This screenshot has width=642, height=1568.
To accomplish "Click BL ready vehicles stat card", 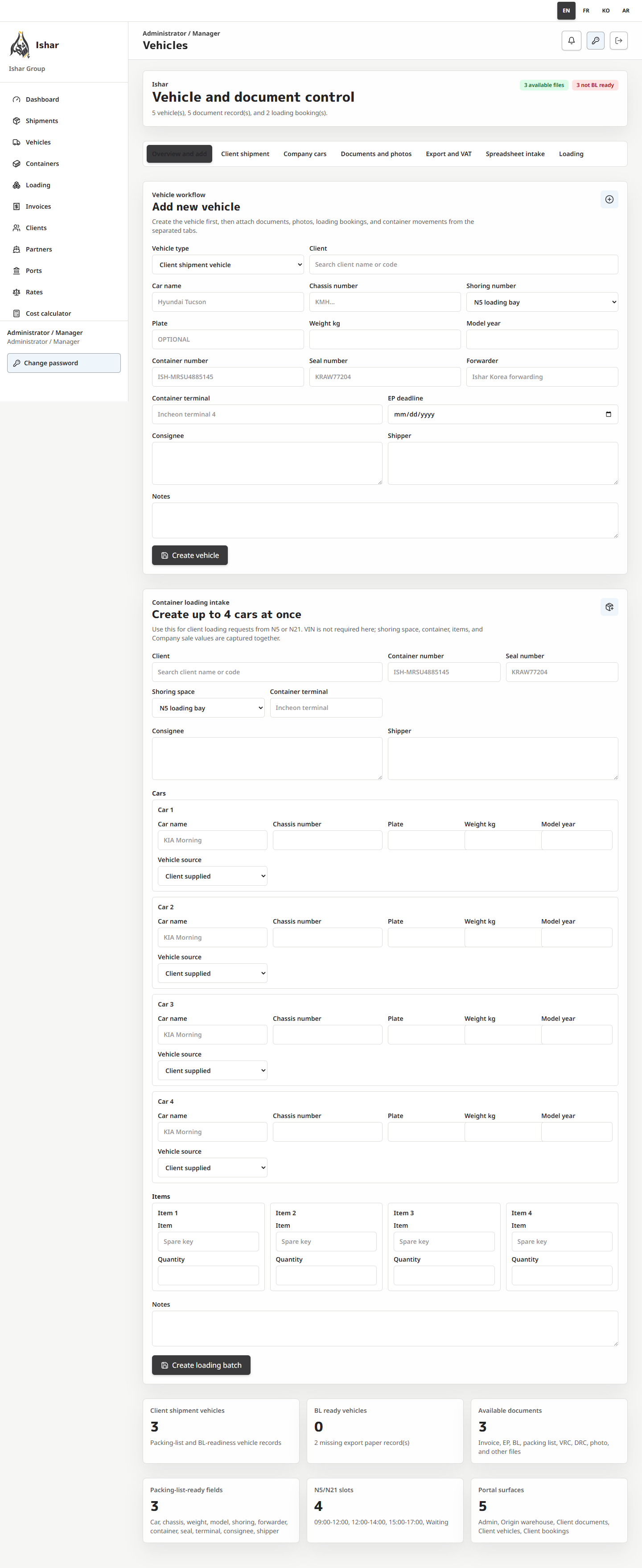I will coord(385,1431).
